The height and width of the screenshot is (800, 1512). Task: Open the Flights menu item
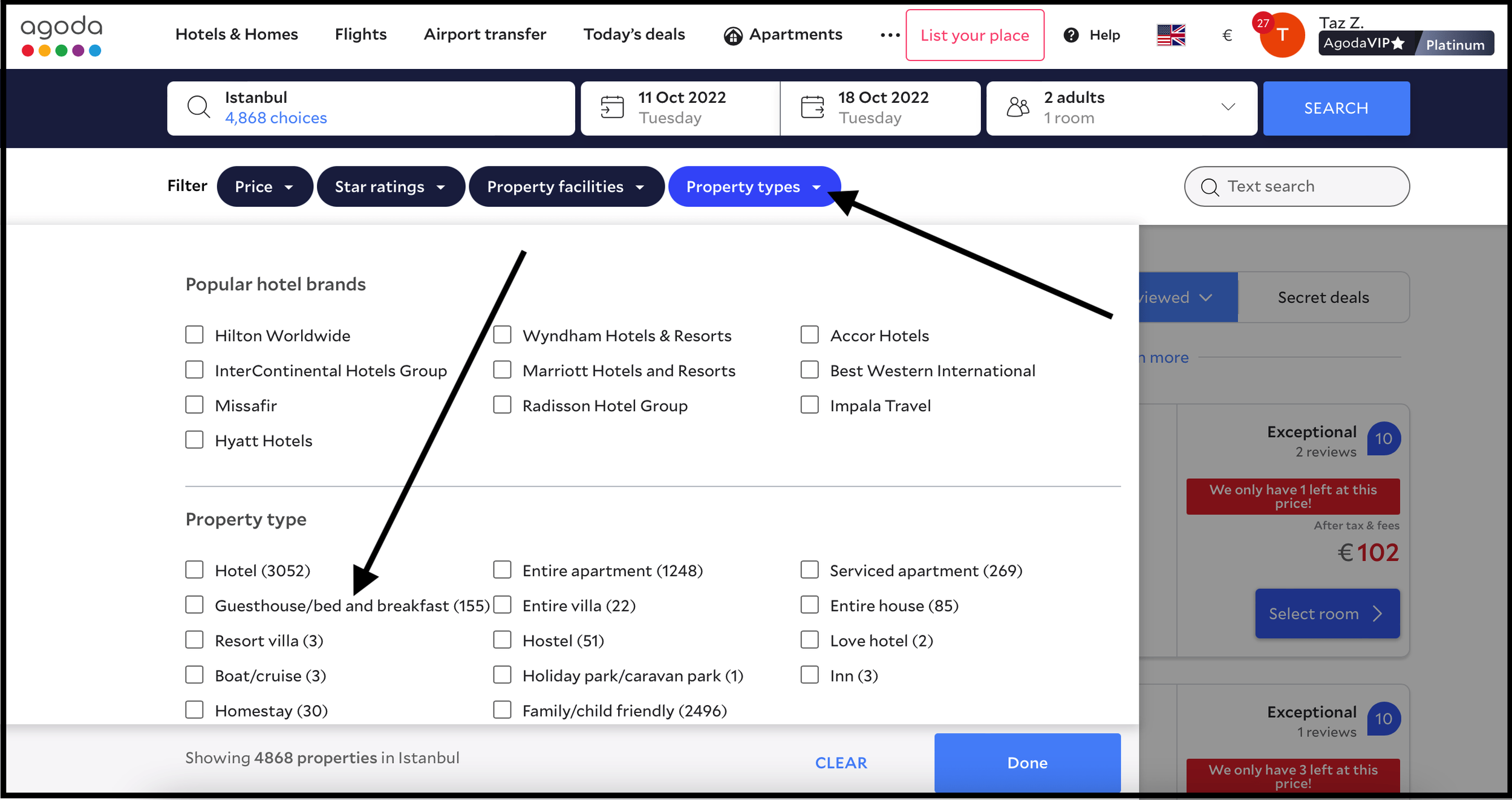coord(360,34)
